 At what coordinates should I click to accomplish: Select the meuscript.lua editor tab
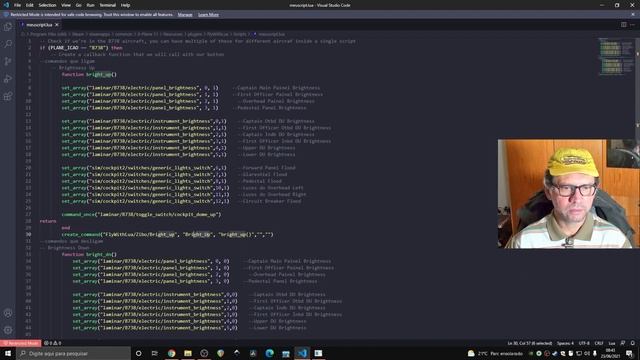(x=40, y=25)
